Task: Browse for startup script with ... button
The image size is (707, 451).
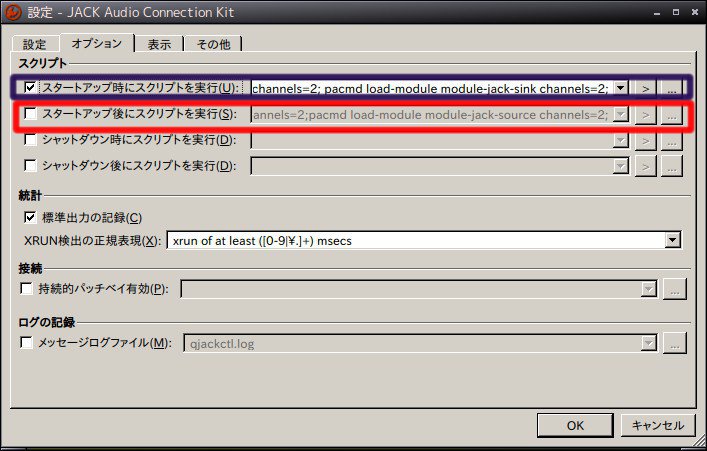Action: coord(672,88)
